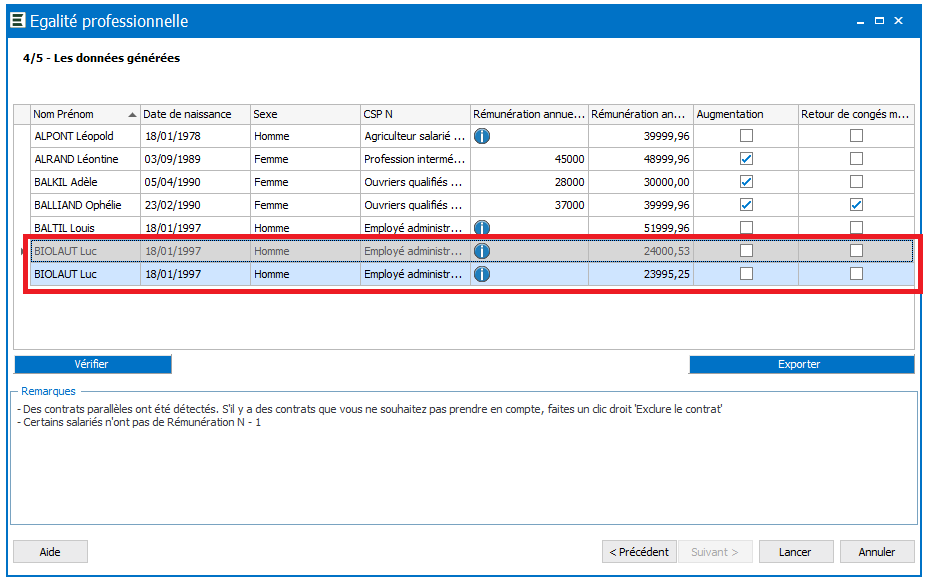Click the row selector beside ALPONT Léopold
This screenshot has width=926, height=583.
click(x=22, y=136)
